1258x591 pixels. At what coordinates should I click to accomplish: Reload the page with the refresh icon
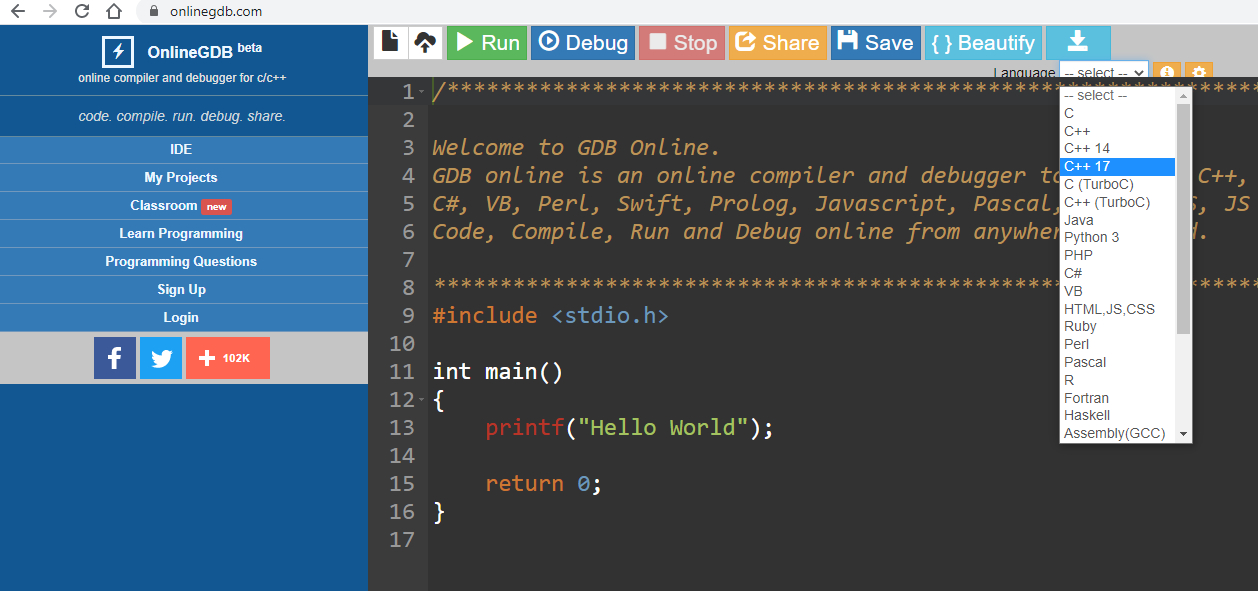pyautogui.click(x=82, y=11)
